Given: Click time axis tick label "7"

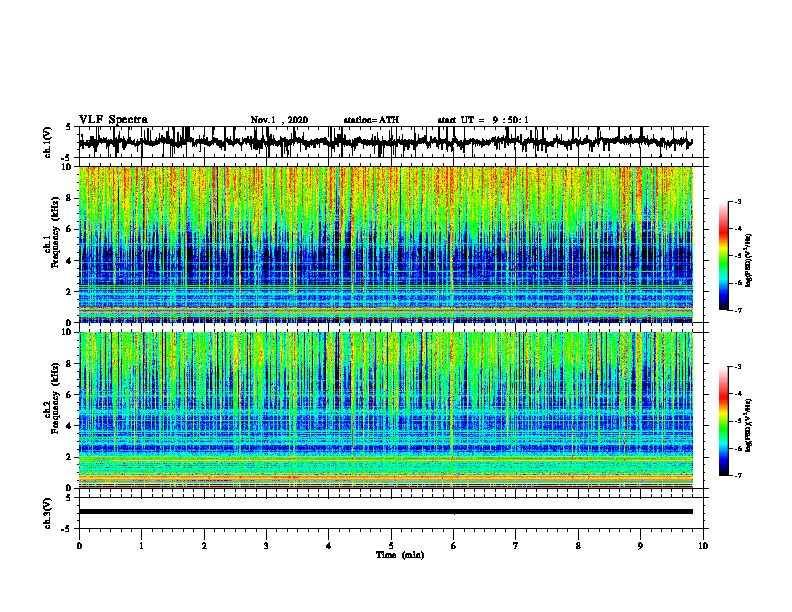Looking at the screenshot, I should coord(516,546).
